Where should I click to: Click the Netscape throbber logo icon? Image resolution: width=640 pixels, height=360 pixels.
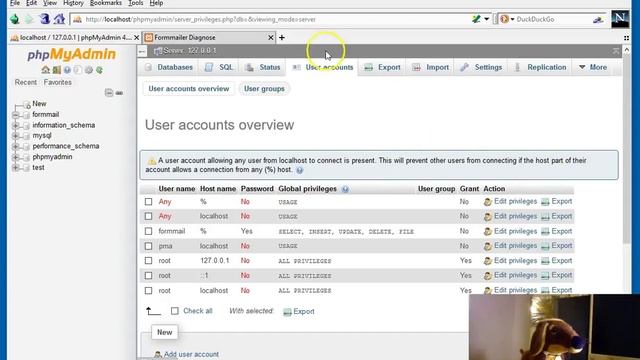click(620, 19)
